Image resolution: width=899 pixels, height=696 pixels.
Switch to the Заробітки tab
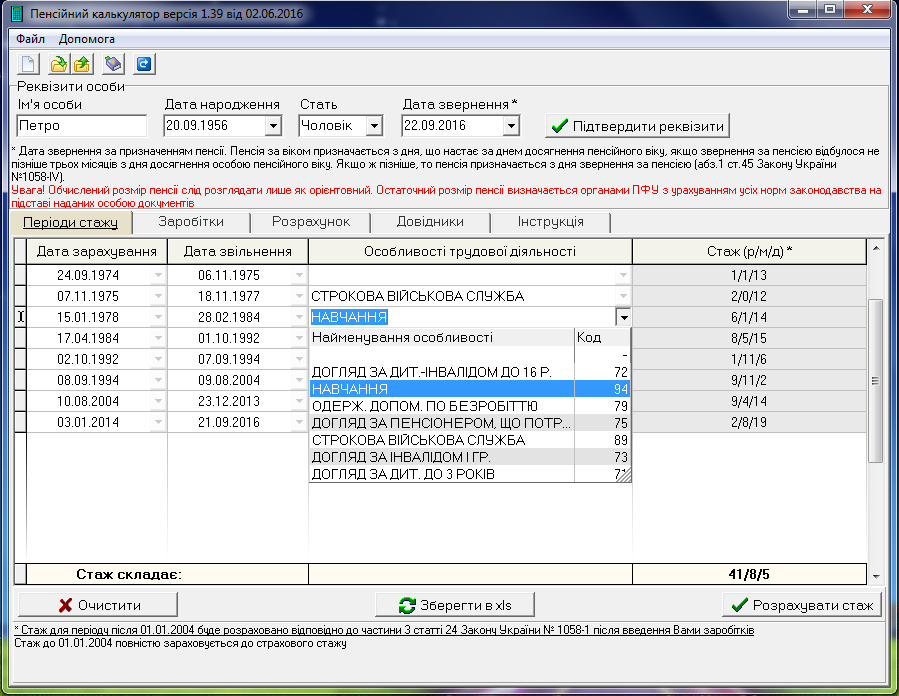[191, 222]
